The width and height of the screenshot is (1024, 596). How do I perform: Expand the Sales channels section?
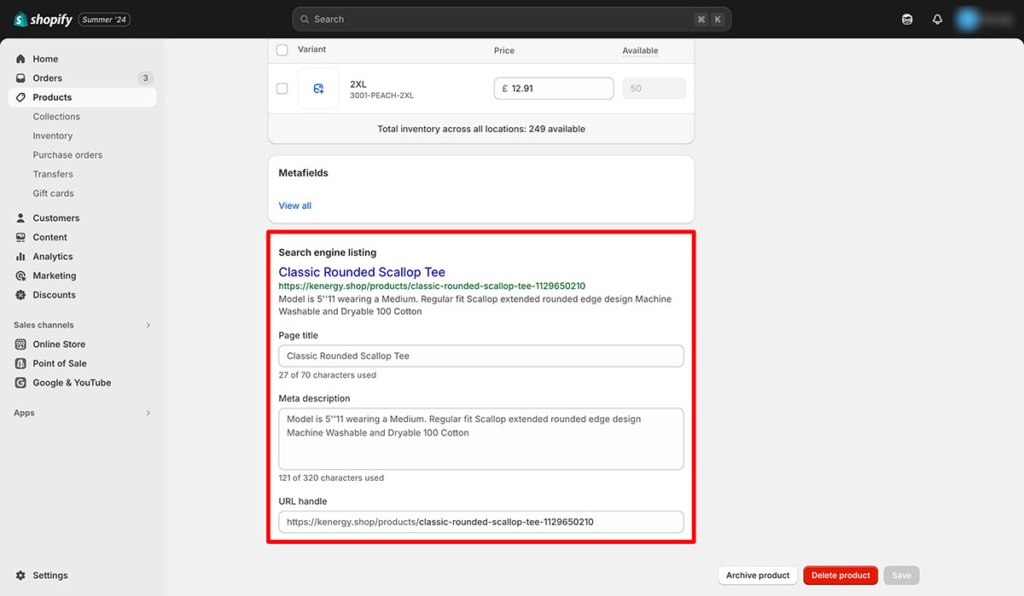pyautogui.click(x=148, y=324)
